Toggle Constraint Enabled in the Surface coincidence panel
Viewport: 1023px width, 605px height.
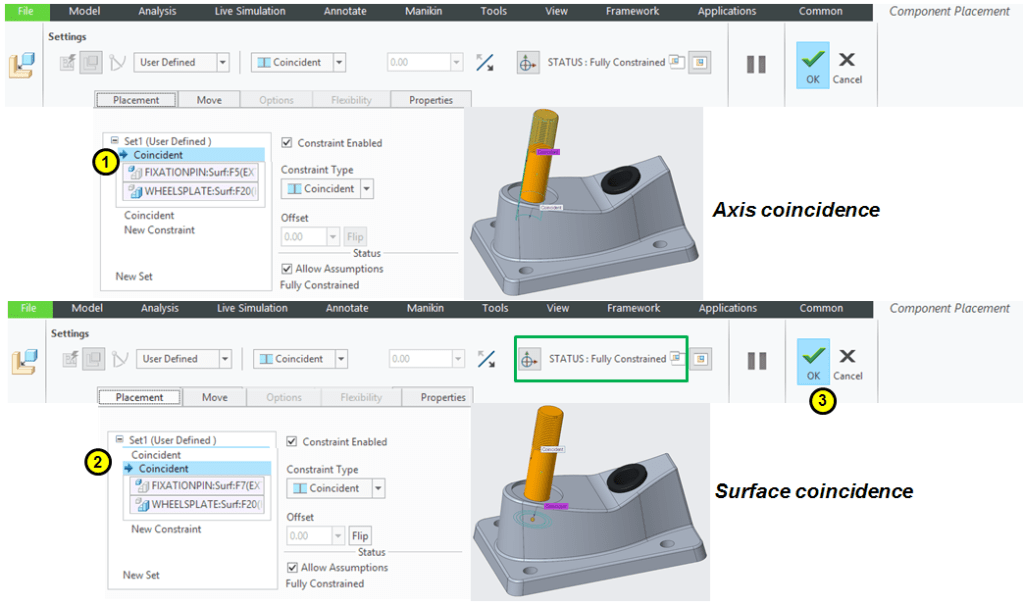click(292, 442)
